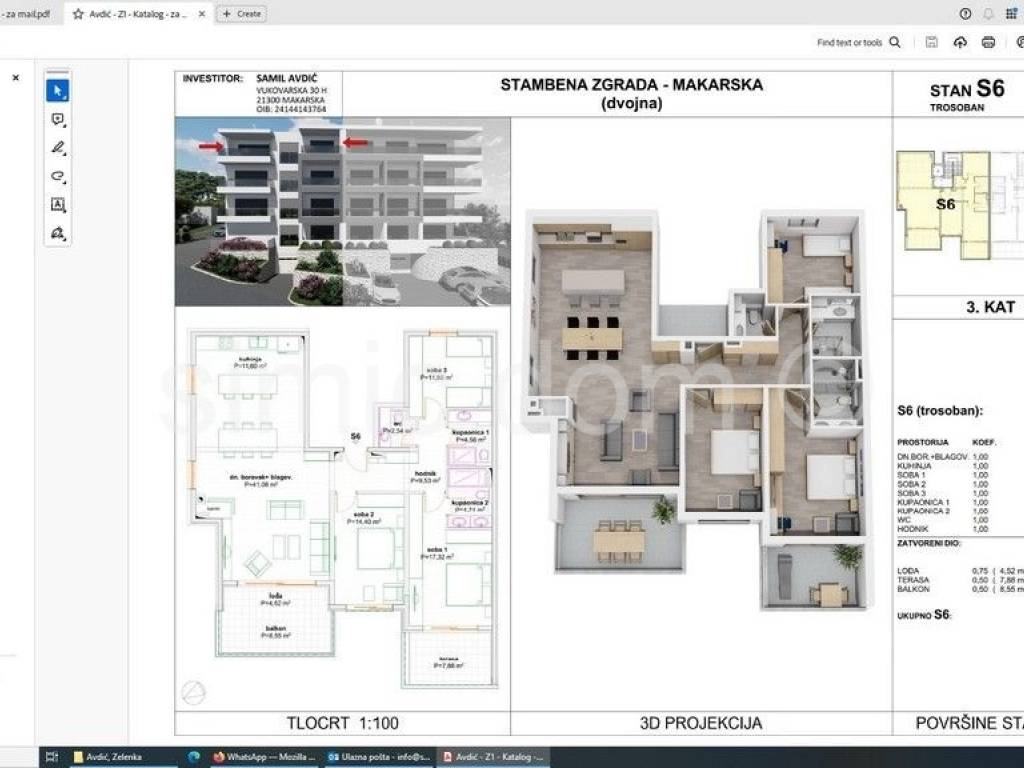Select the arrow selection tool
Screen dimensions: 1024x768
tap(57, 90)
